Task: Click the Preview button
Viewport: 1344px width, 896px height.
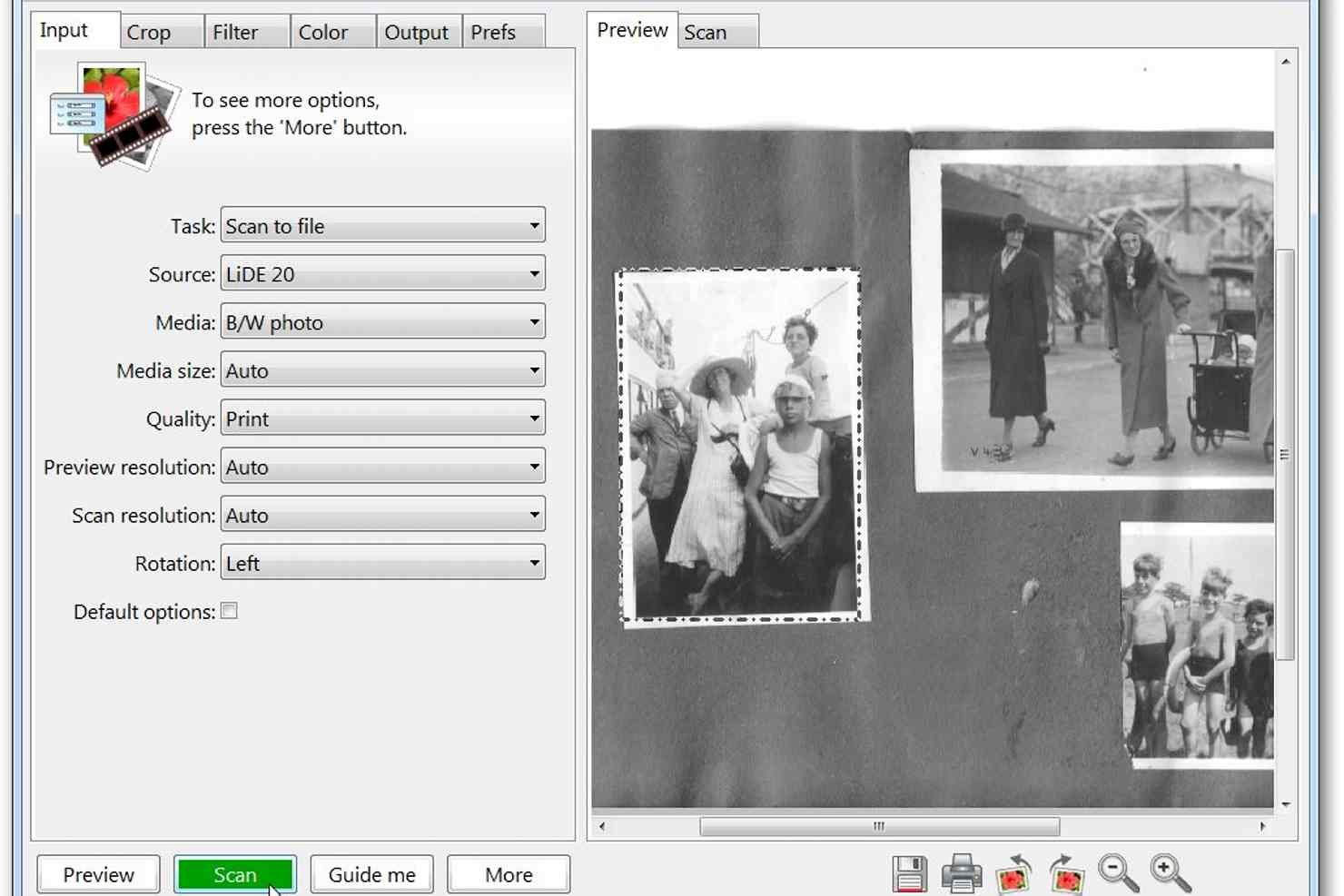Action: pyautogui.click(x=98, y=874)
